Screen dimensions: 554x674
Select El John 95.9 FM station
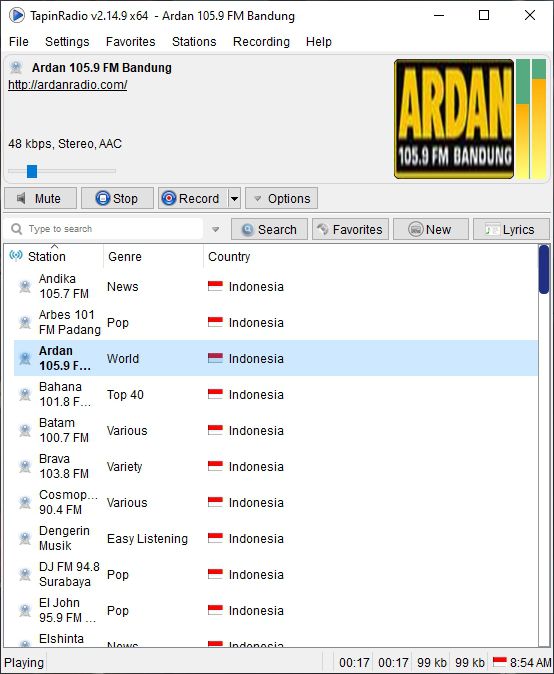pyautogui.click(x=67, y=610)
